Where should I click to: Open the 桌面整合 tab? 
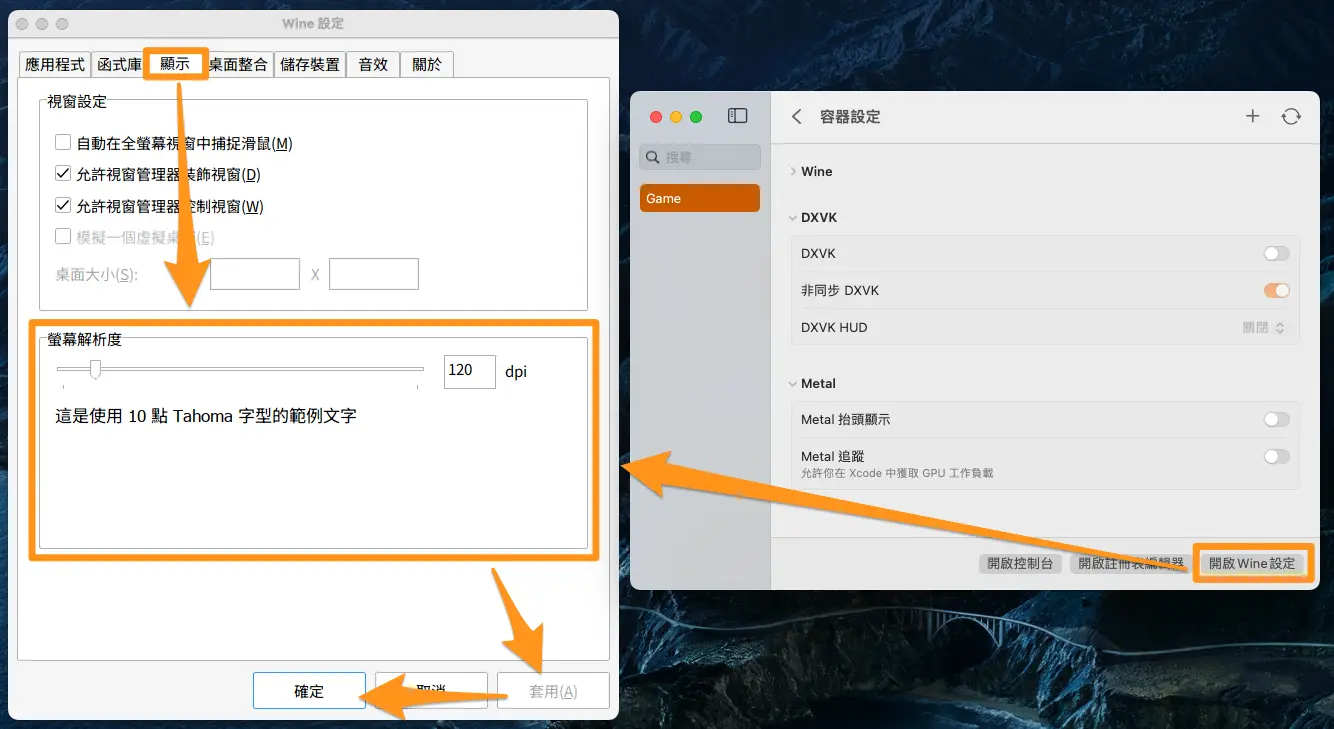point(238,65)
